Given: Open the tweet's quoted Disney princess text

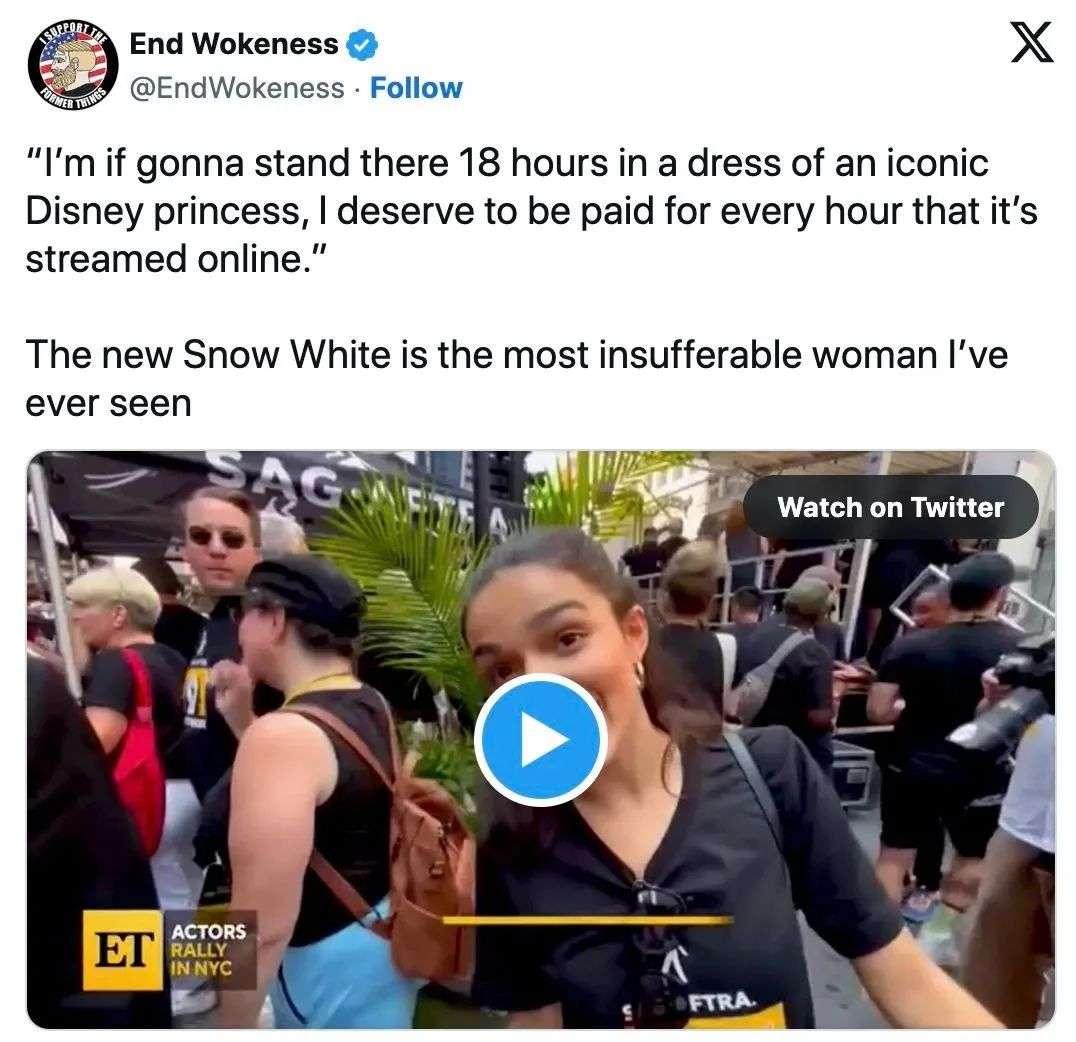Looking at the screenshot, I should click(531, 211).
